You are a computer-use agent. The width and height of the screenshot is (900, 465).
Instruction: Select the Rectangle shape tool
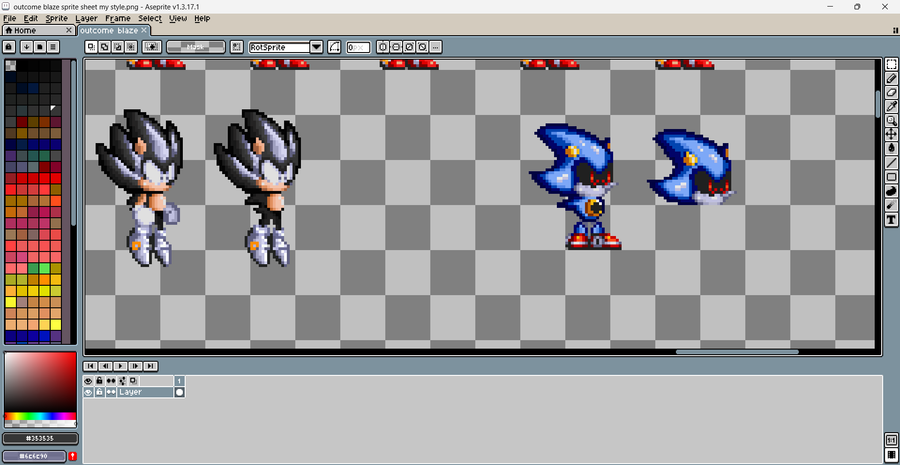tap(891, 177)
